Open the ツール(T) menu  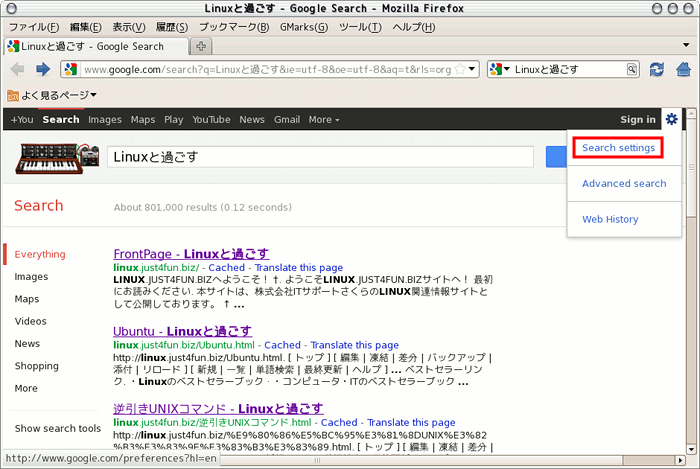[x=360, y=26]
